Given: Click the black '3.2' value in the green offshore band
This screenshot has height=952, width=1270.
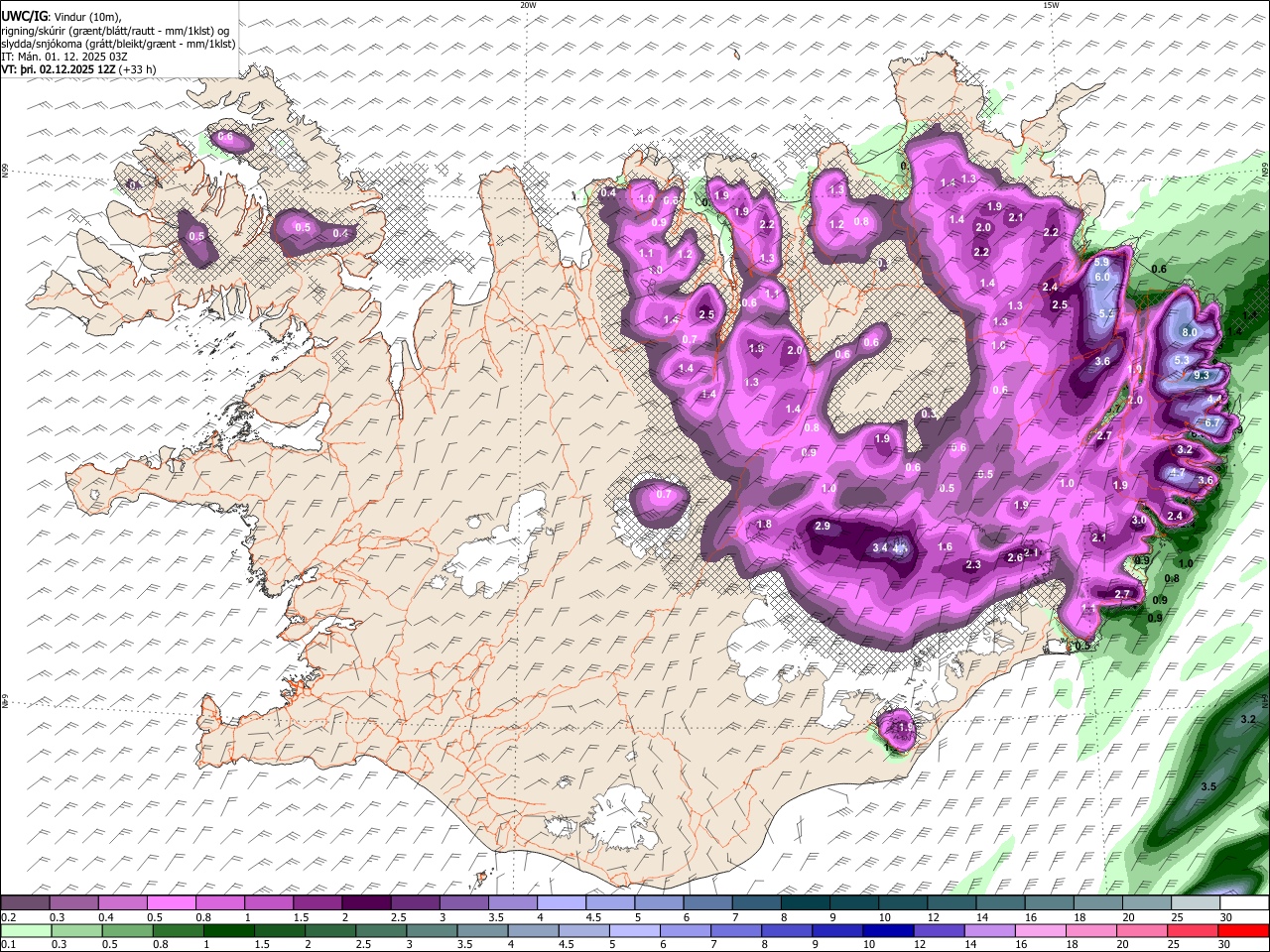Looking at the screenshot, I should click(x=1248, y=719).
